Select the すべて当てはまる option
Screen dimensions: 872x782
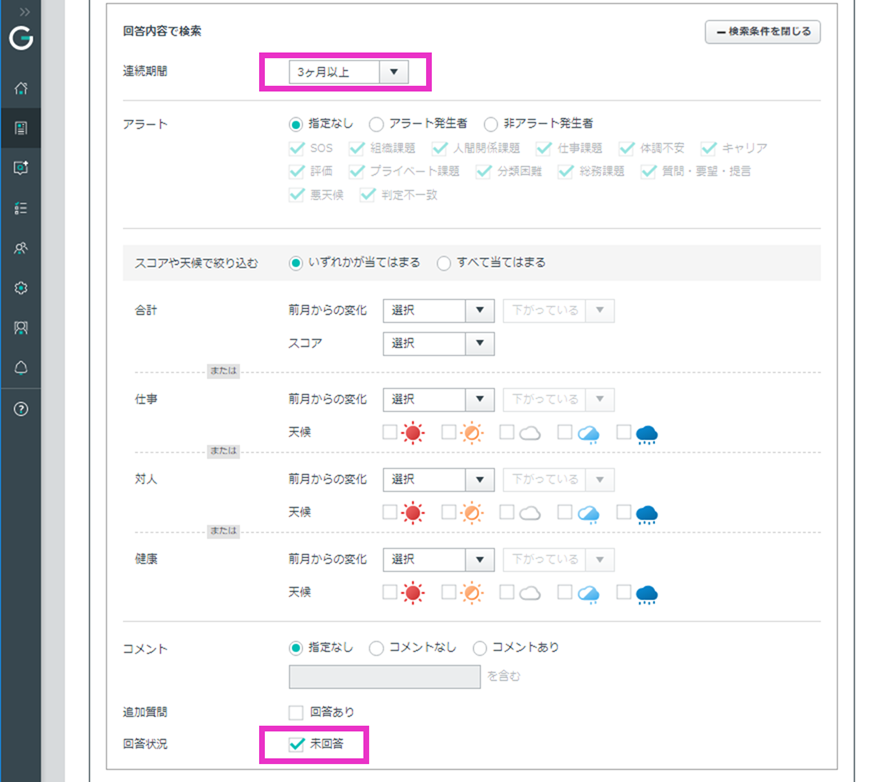click(444, 263)
